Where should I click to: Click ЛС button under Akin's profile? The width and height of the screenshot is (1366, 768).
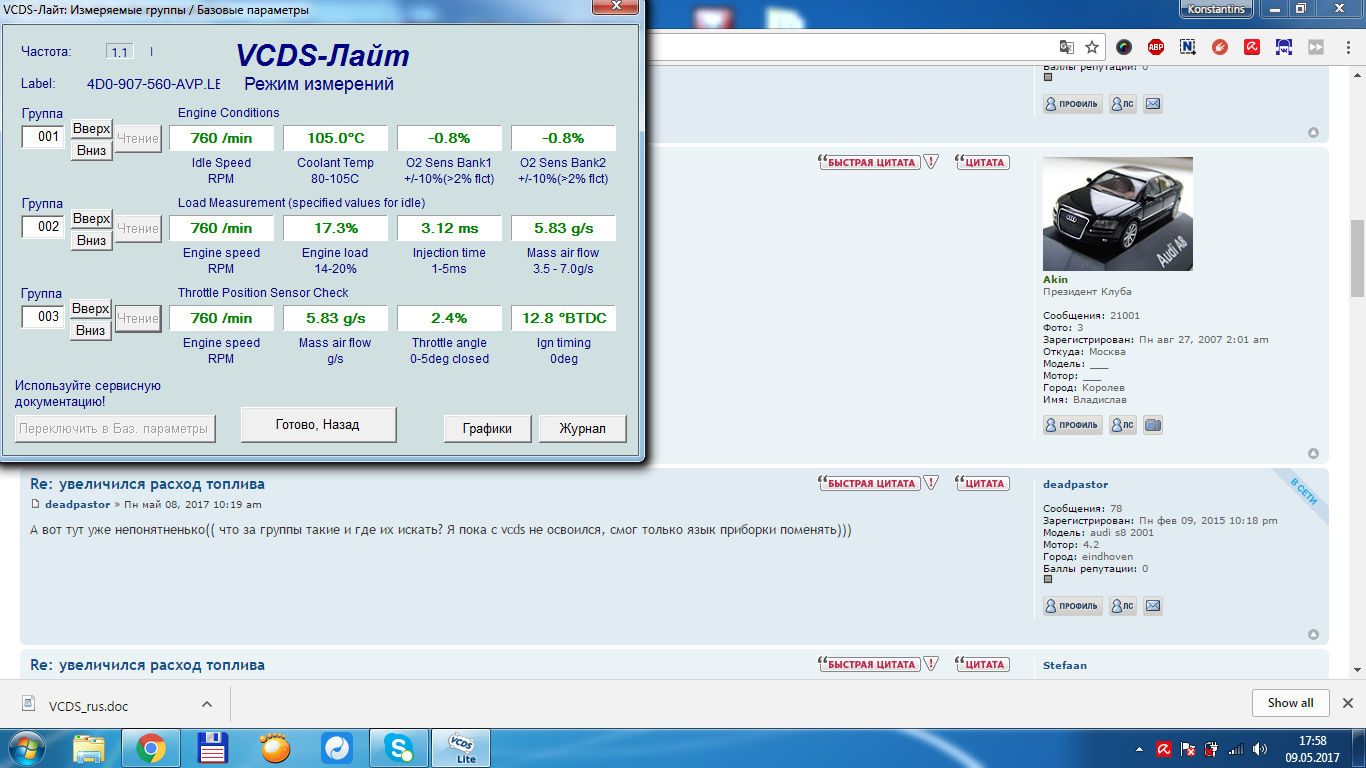[x=1123, y=425]
